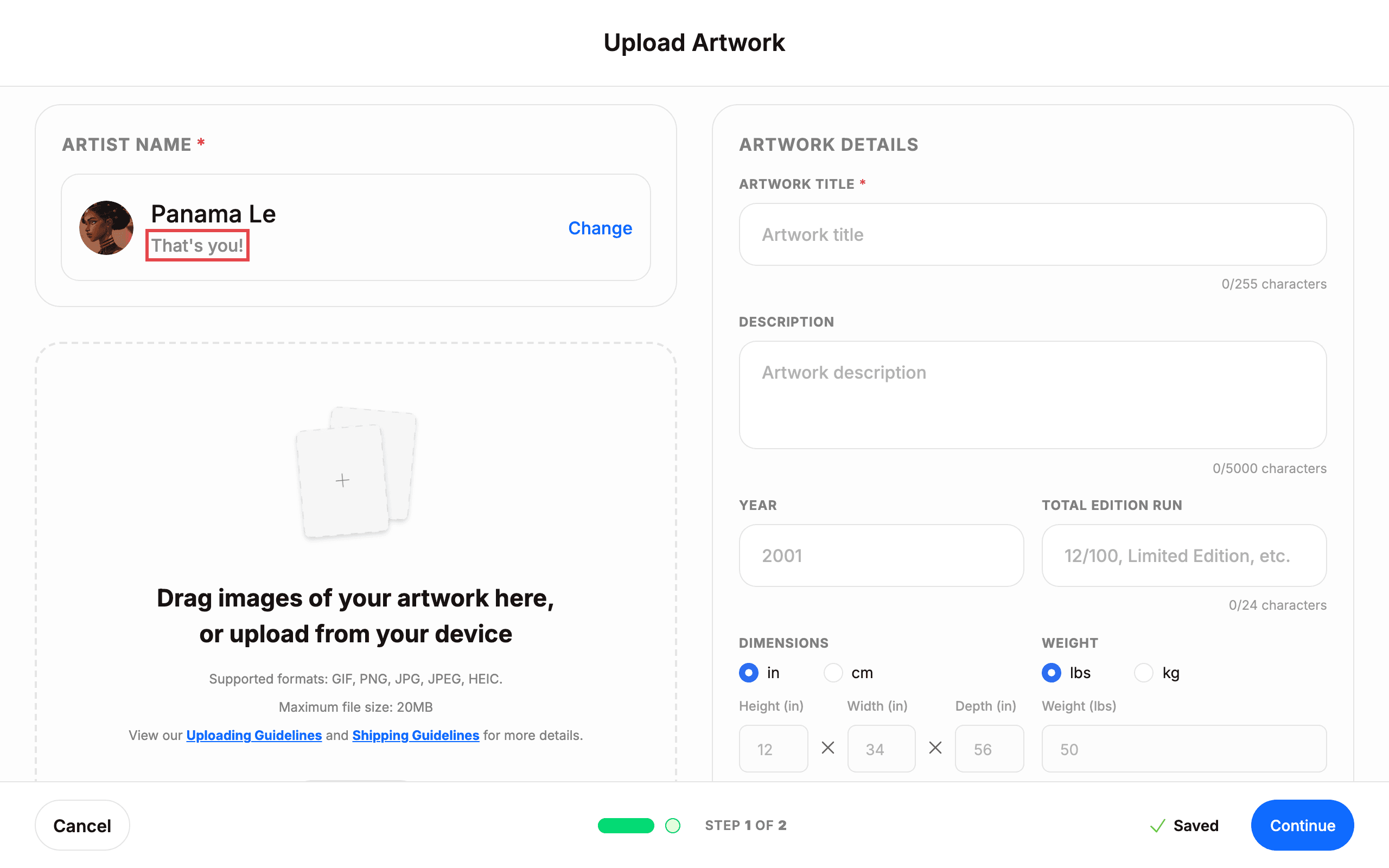Click the Total Edition Run field
This screenshot has height=868, width=1389.
1184,556
